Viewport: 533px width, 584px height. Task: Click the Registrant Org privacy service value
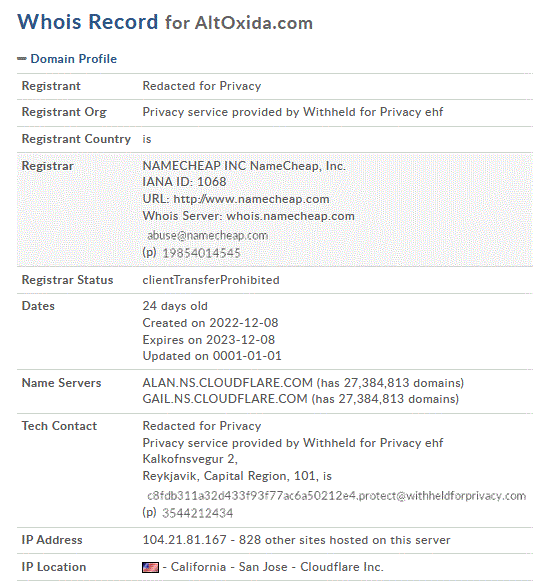293,112
